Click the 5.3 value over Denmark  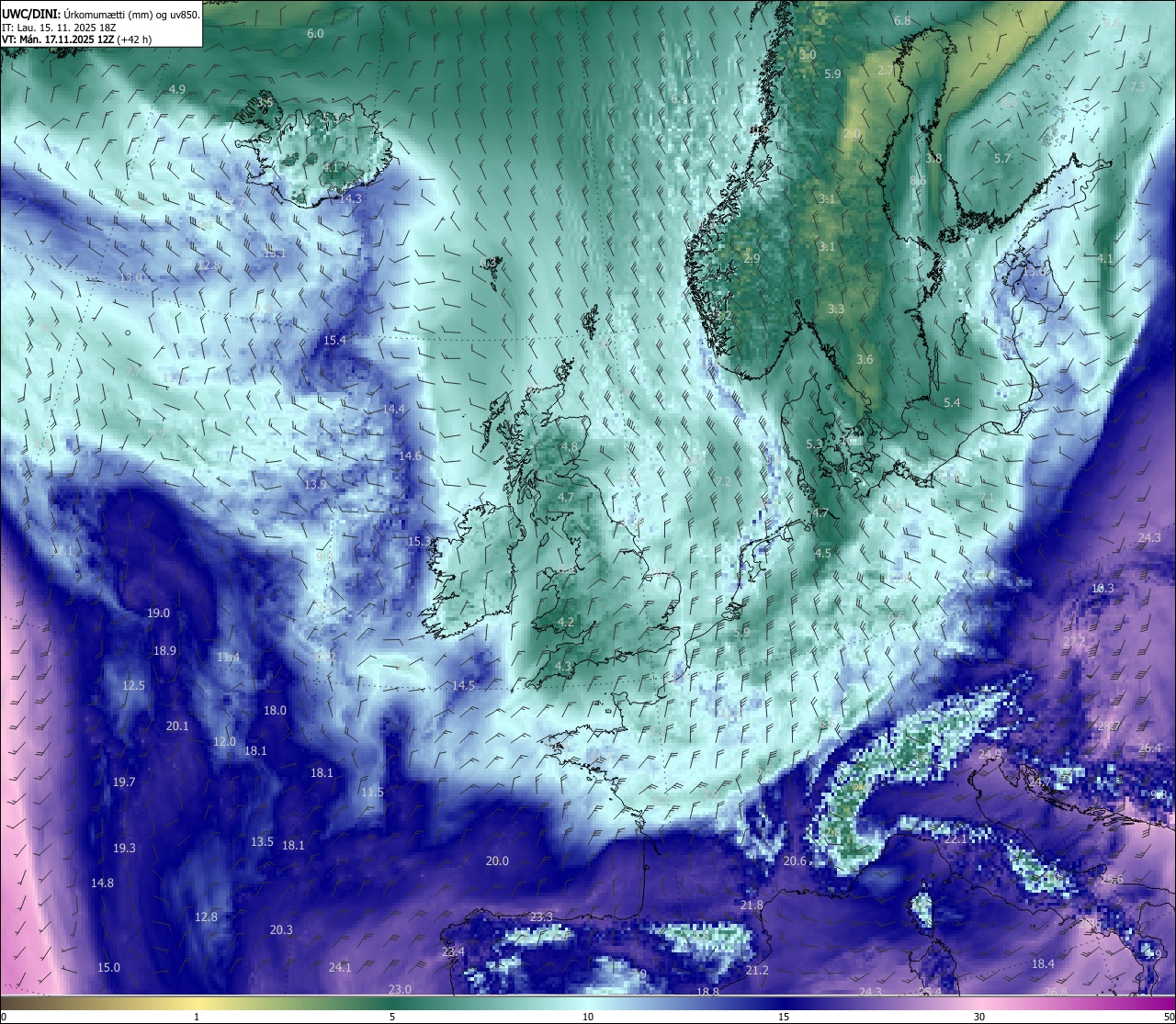814,444
